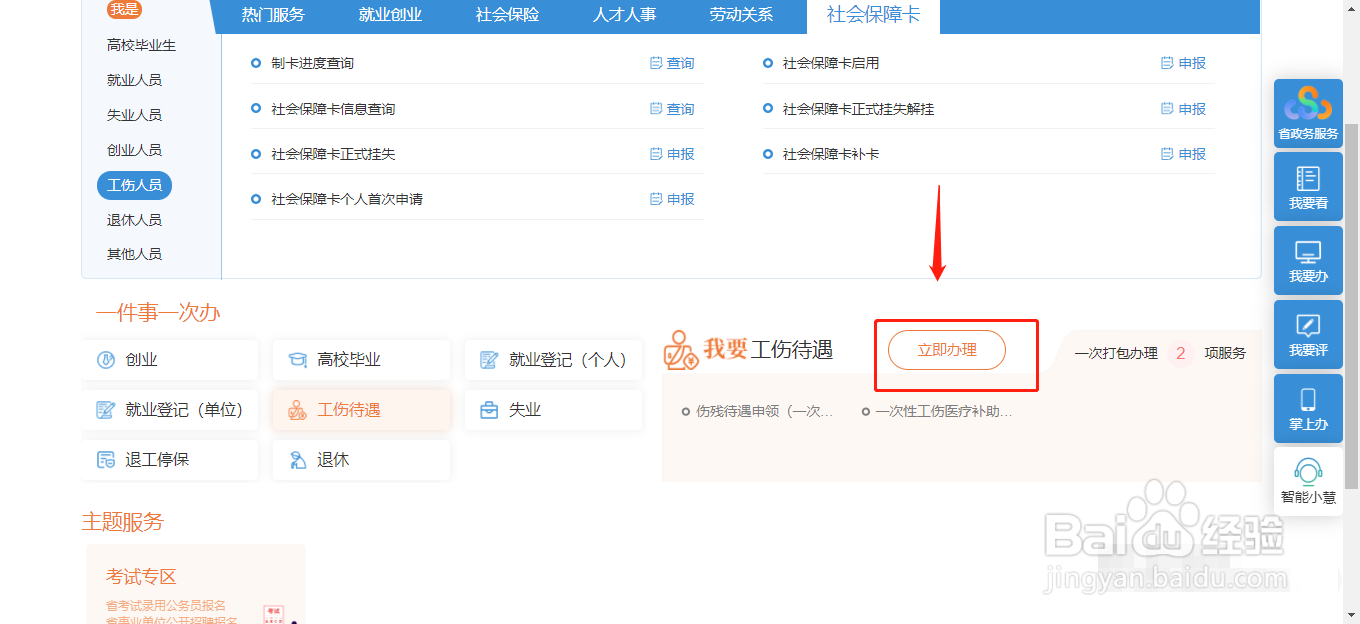The image size is (1360, 624).
Task: Click the 立即办理 button
Action: (x=946, y=350)
